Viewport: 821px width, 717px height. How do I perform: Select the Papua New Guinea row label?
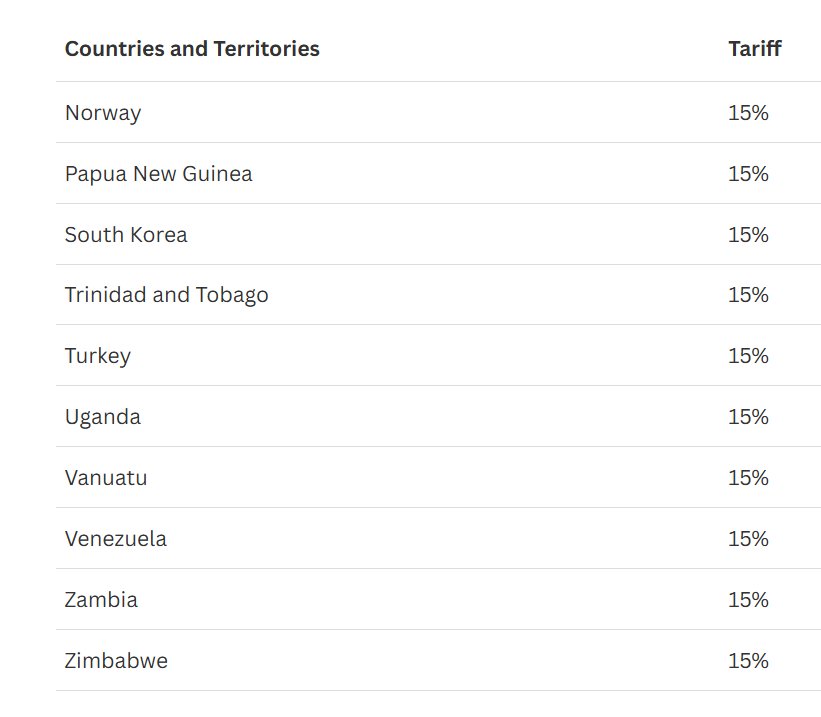(158, 174)
